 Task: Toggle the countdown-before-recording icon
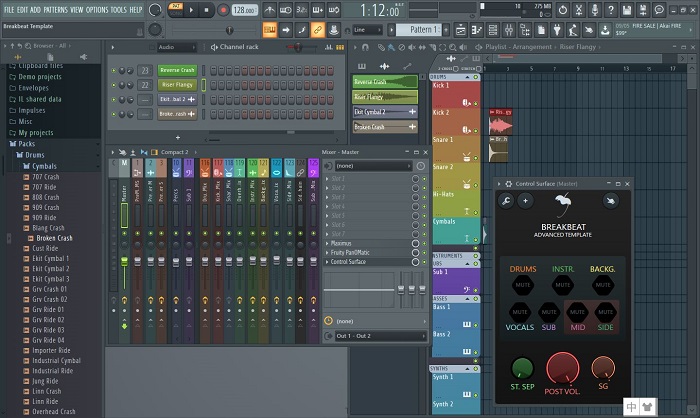click(301, 9)
